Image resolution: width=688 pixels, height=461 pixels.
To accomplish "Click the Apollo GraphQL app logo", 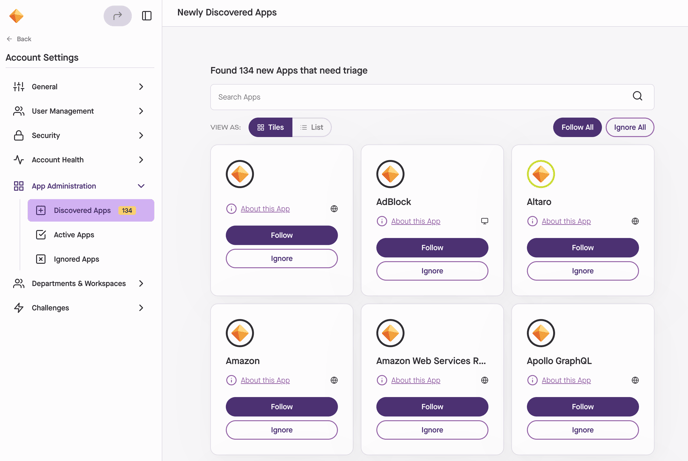I will click(541, 333).
